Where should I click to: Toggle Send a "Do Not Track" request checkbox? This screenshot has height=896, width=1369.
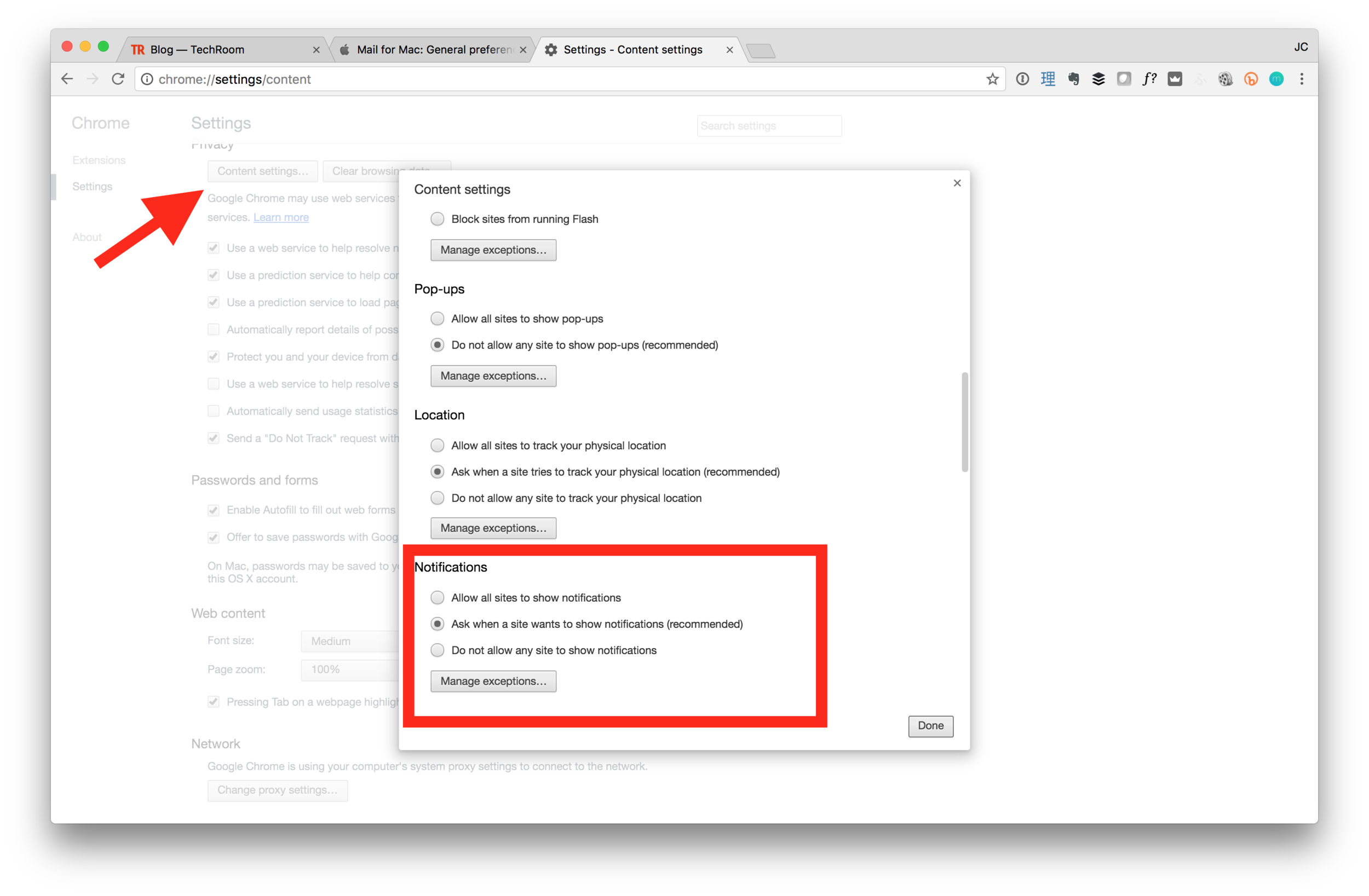coord(214,438)
